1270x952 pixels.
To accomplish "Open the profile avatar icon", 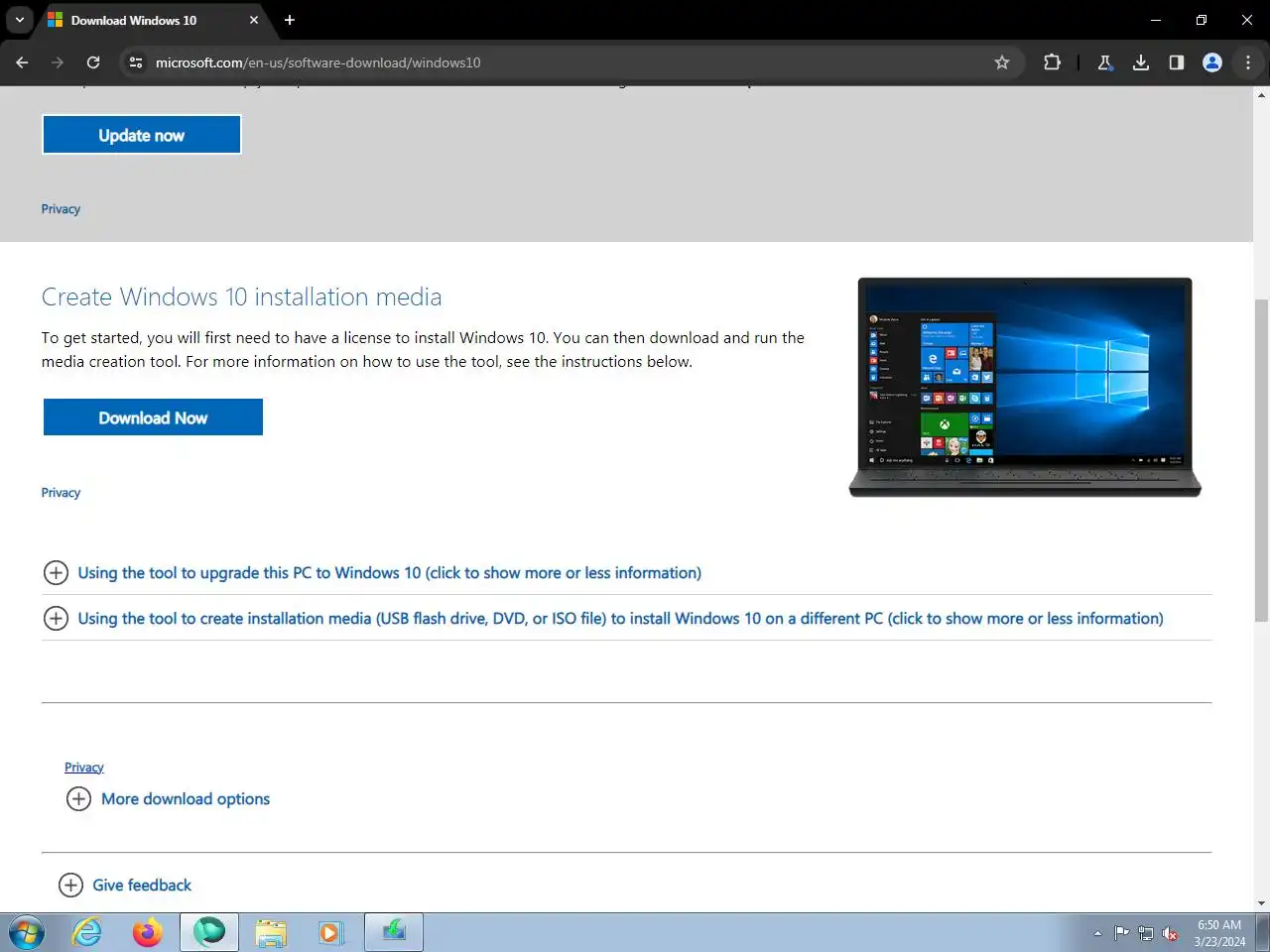I will coord(1212,62).
